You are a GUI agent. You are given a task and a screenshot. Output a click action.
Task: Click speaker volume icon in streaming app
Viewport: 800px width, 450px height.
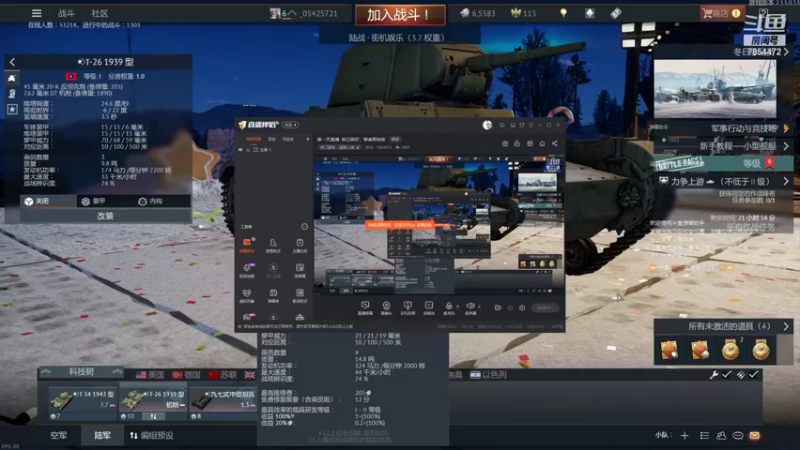coord(470,307)
